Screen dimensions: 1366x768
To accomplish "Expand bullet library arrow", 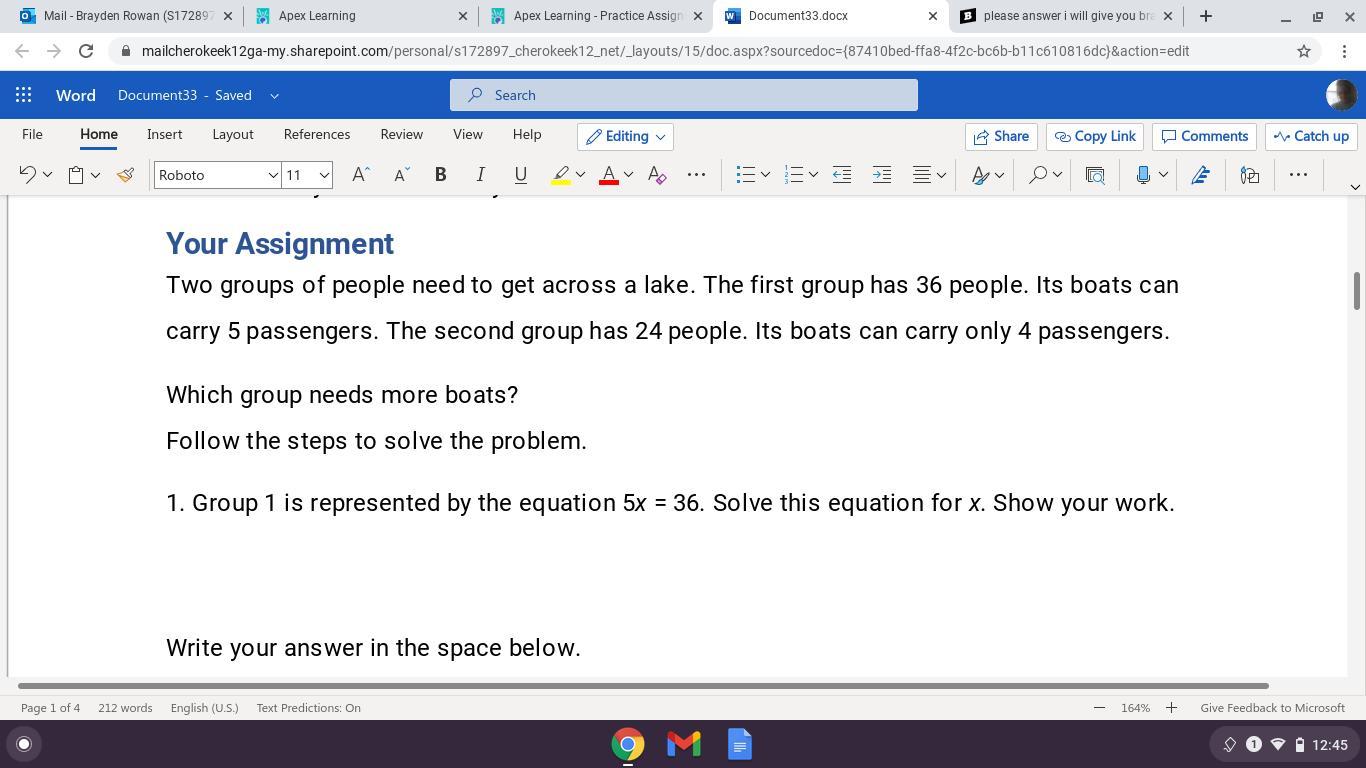I will (x=765, y=175).
